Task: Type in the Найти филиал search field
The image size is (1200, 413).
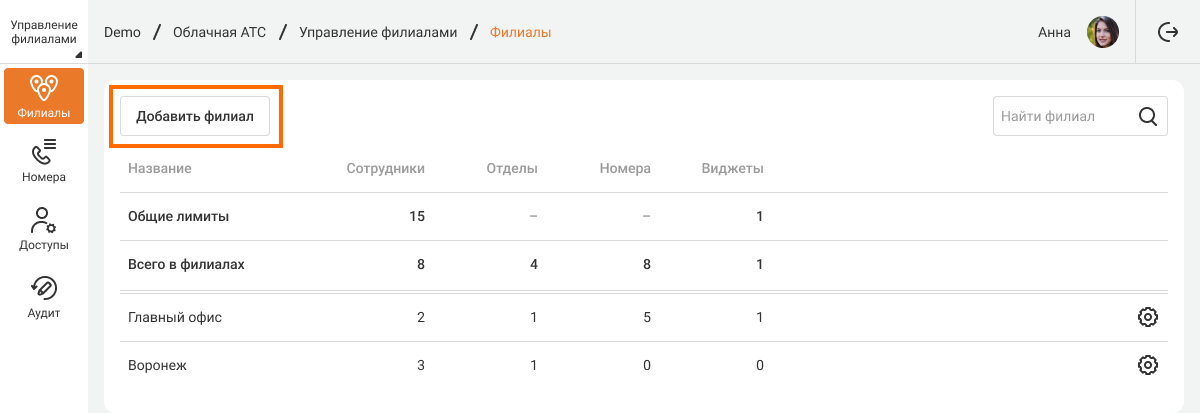Action: 1062,116
